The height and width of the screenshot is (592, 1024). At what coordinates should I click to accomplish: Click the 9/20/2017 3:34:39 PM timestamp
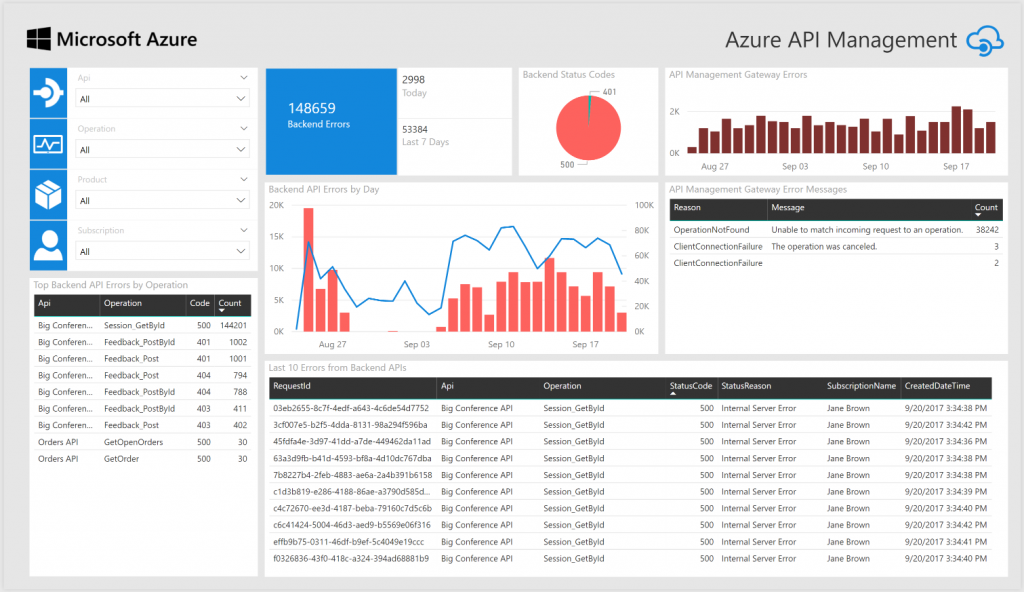[946, 491]
